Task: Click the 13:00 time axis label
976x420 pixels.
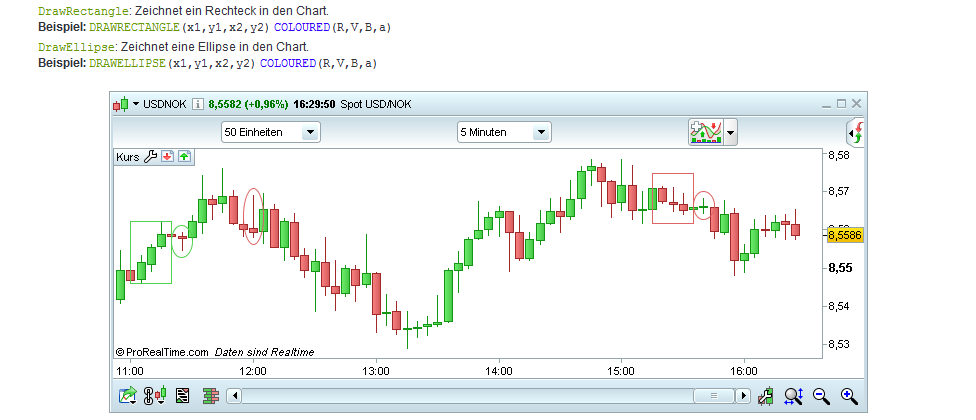Action: coord(376,371)
